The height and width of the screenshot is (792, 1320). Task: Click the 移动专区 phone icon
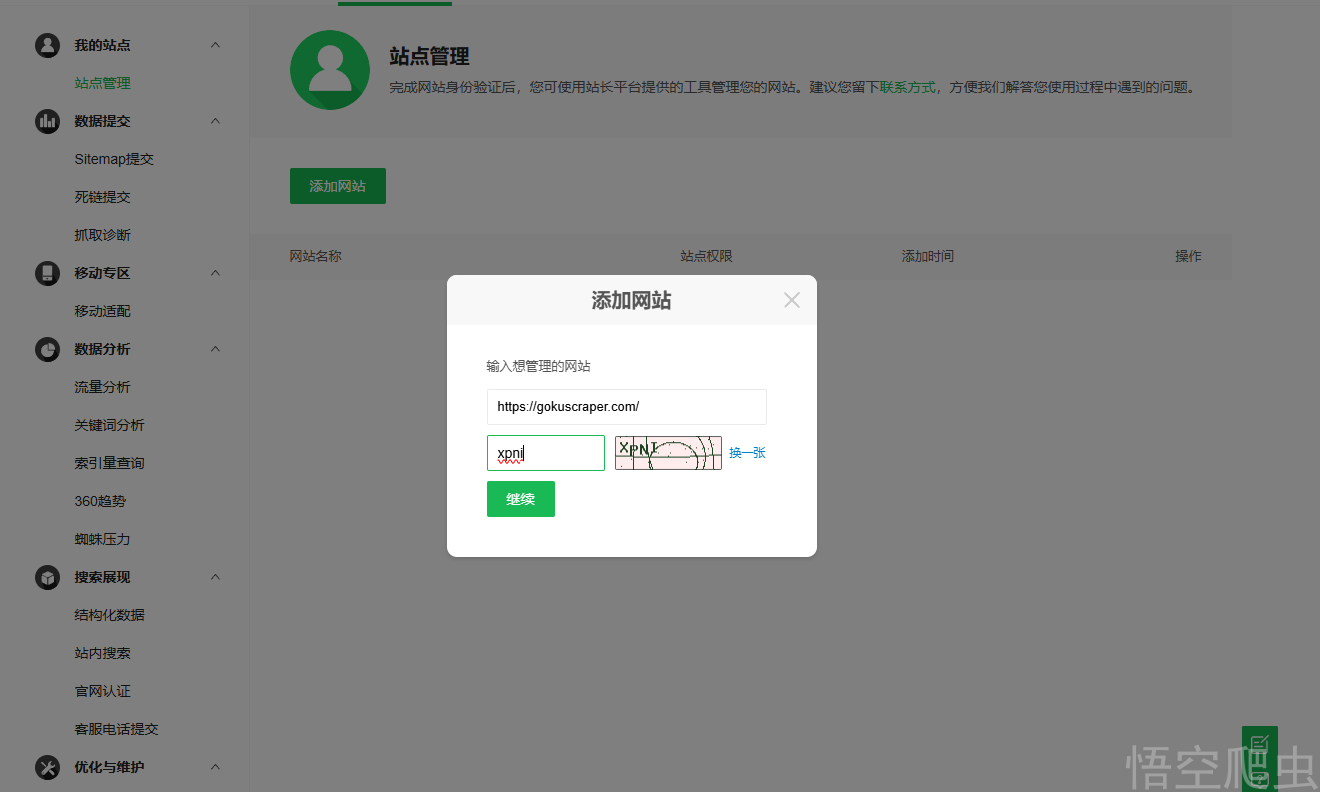(x=47, y=273)
